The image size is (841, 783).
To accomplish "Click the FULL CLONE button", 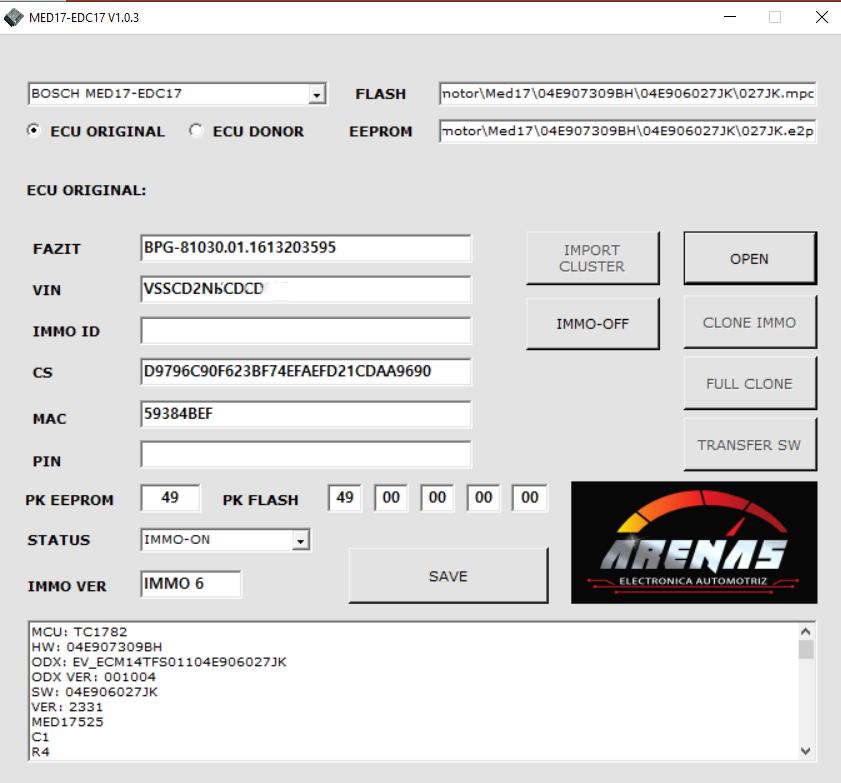I will pos(749,384).
